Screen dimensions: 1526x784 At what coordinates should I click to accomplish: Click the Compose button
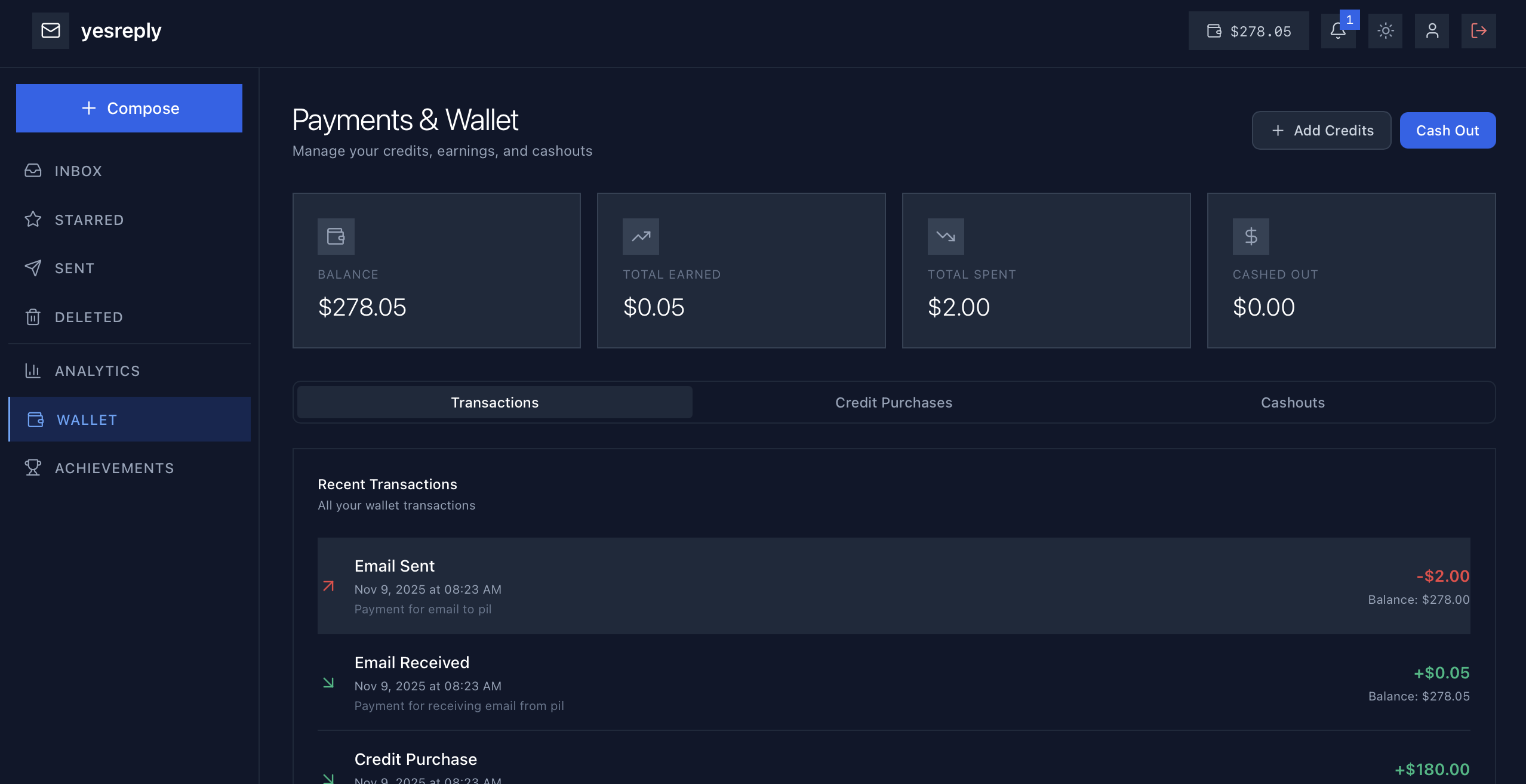[129, 108]
